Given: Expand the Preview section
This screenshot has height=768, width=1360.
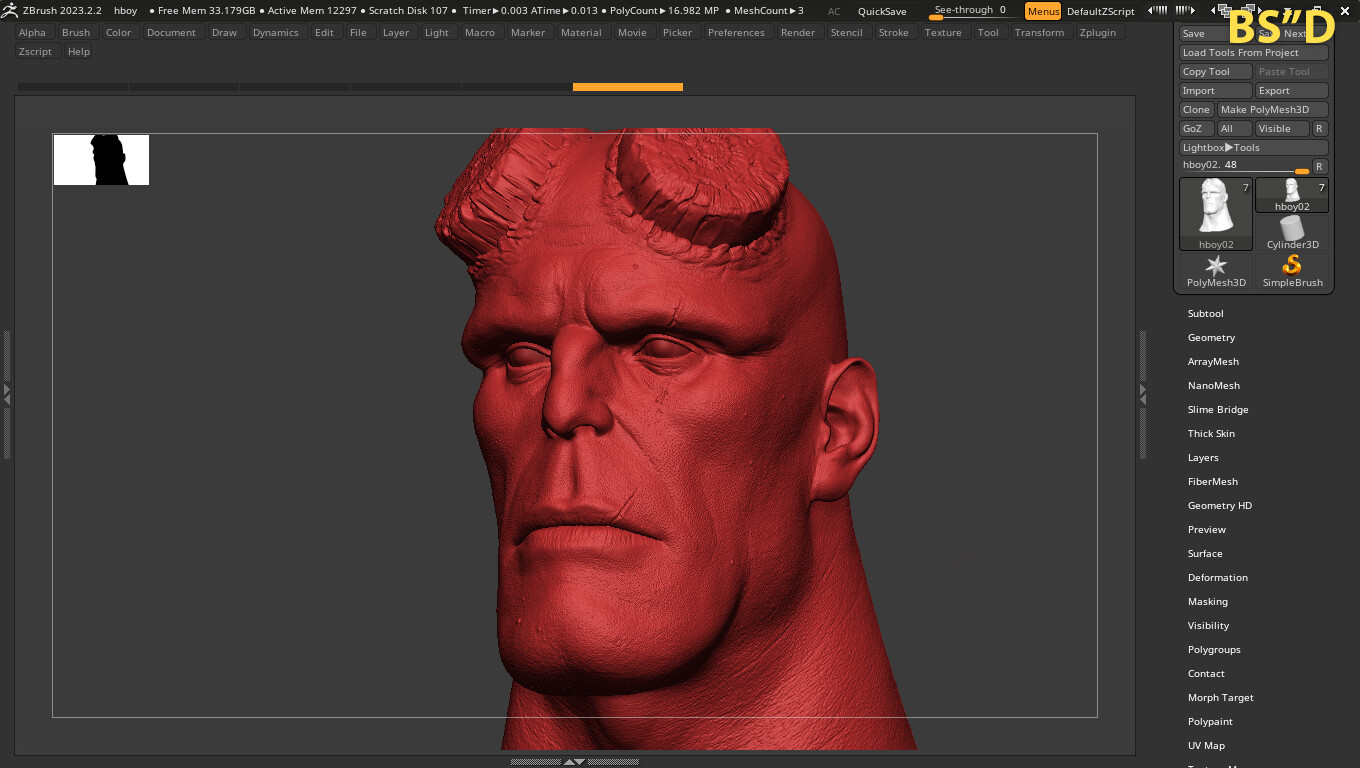Looking at the screenshot, I should pos(1206,530).
